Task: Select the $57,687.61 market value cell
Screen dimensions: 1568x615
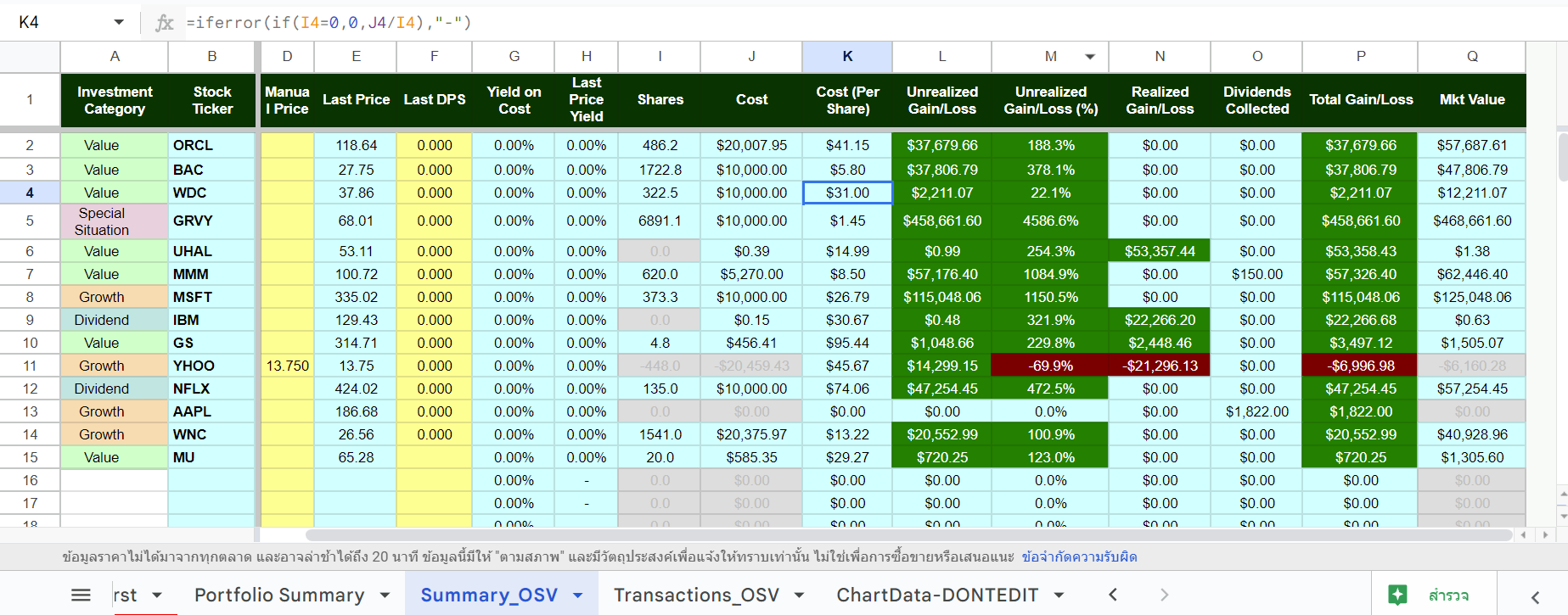Action: pyautogui.click(x=1472, y=145)
